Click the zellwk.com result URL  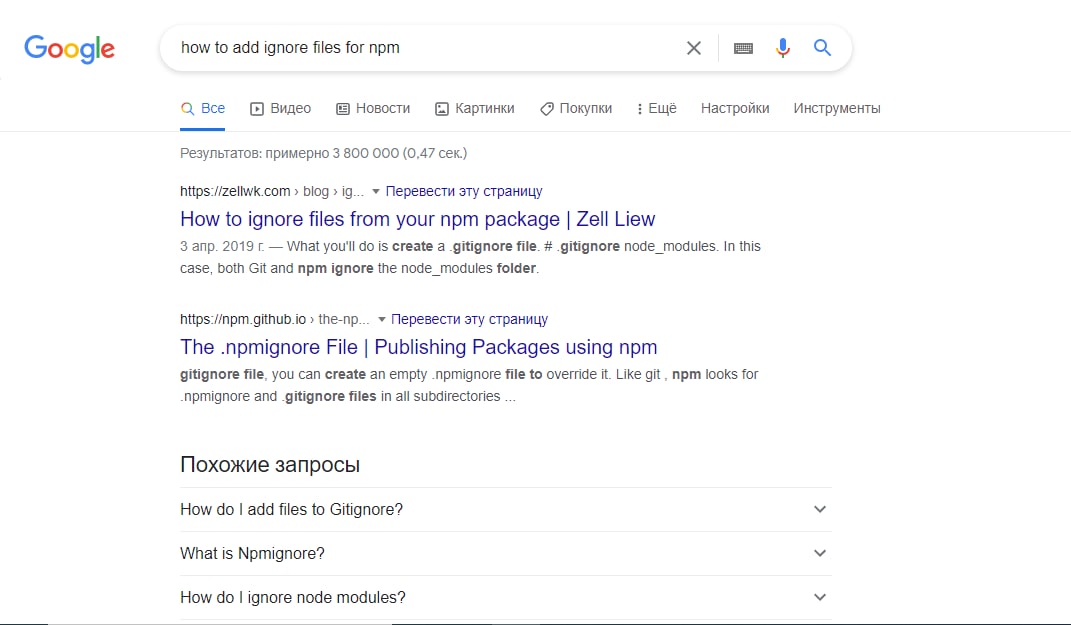point(272,191)
